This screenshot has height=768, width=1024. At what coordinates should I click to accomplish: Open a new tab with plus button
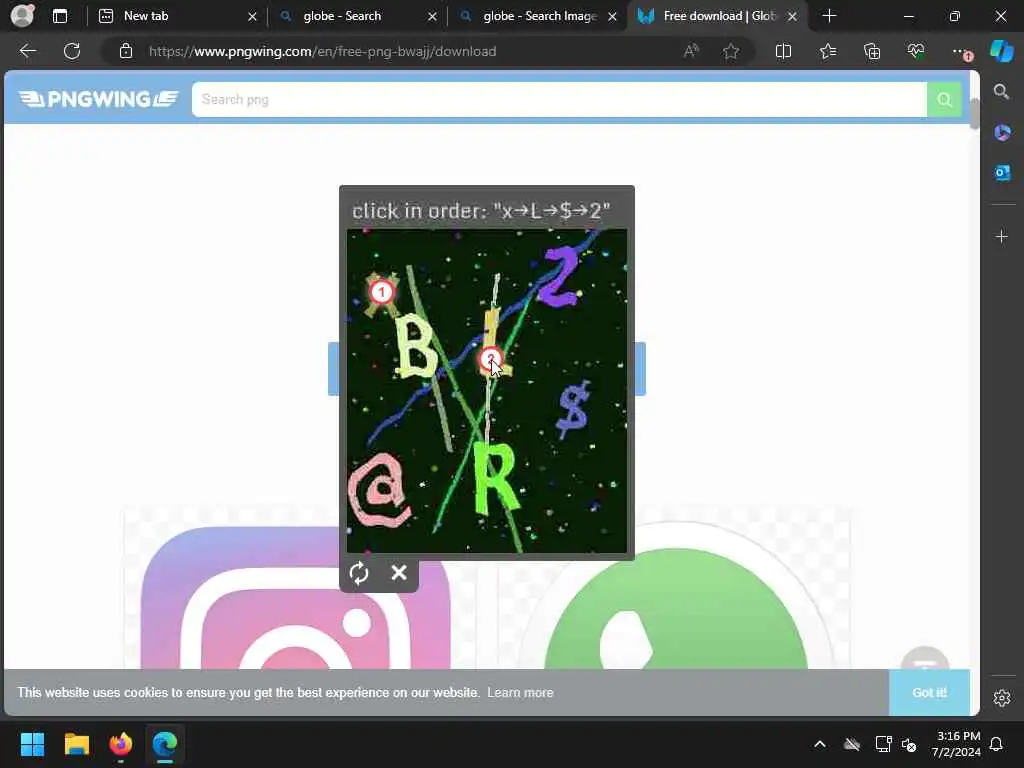coord(829,16)
